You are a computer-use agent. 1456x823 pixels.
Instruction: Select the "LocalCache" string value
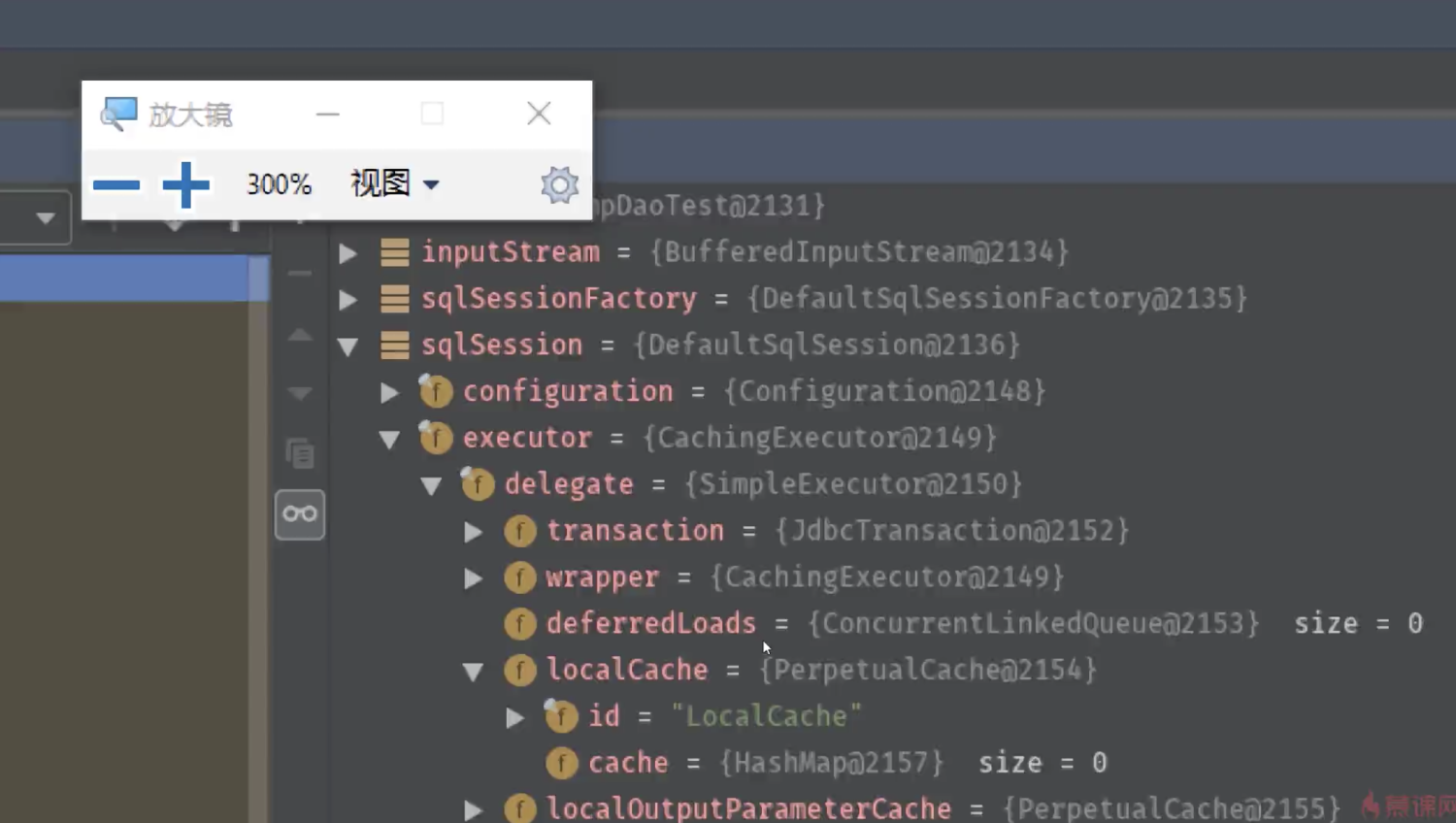pos(766,716)
